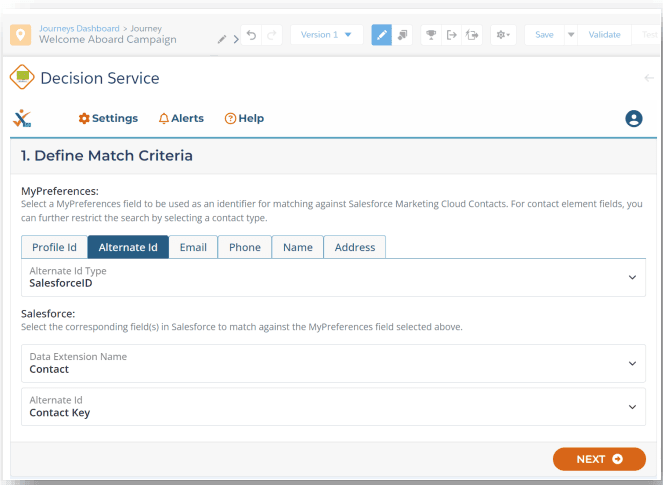Viewport: 663px width, 485px height.
Task: Click the Validate button
Action: pyautogui.click(x=604, y=35)
